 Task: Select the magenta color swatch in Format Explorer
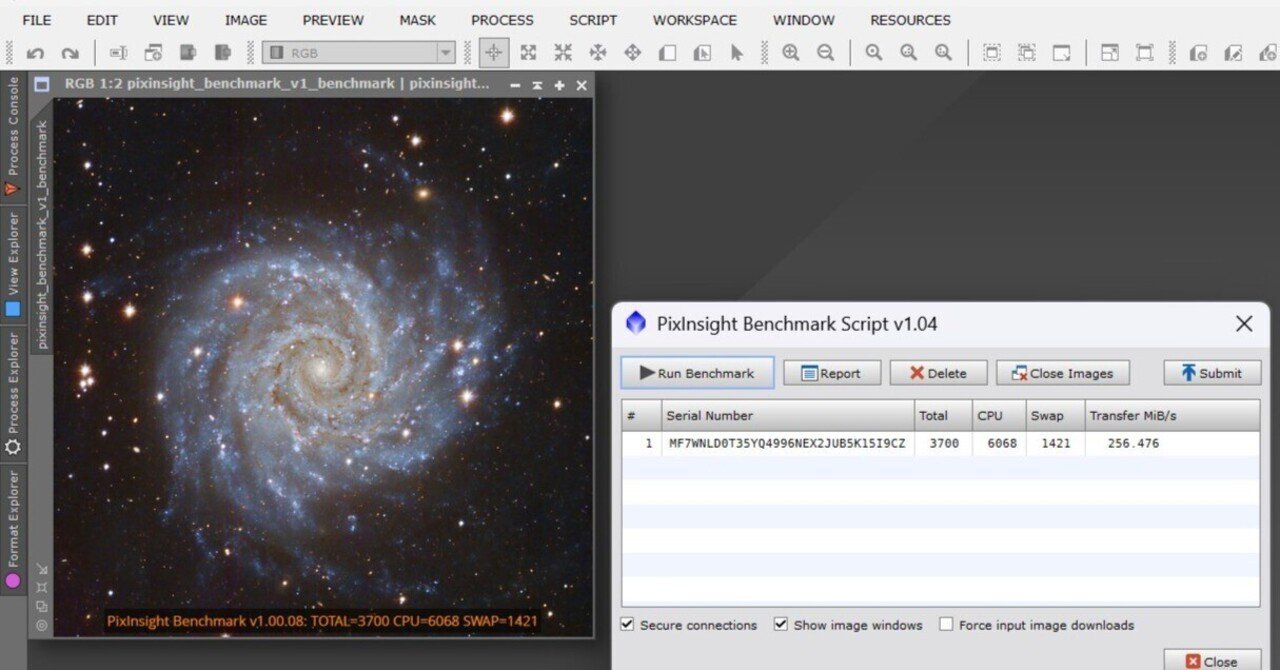(x=14, y=581)
